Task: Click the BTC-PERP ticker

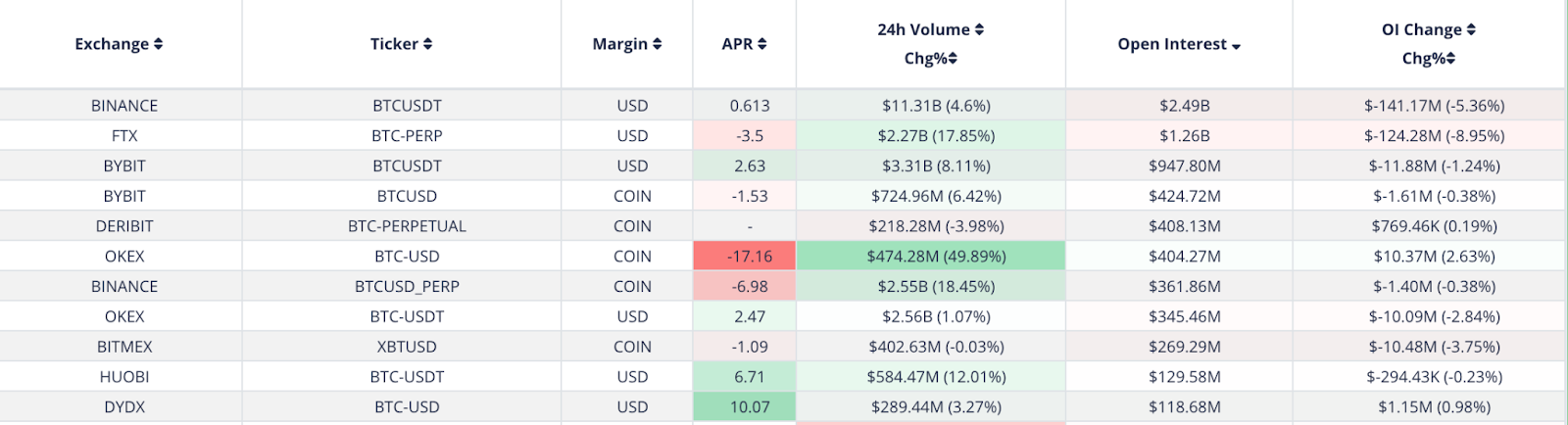Action: pyautogui.click(x=407, y=136)
